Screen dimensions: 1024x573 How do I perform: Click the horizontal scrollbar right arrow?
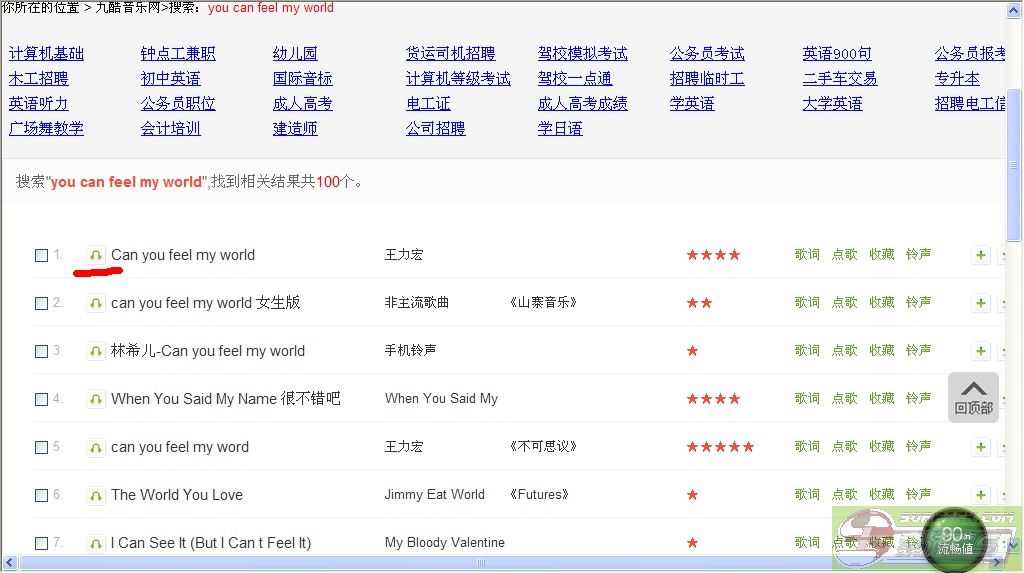pos(996,564)
